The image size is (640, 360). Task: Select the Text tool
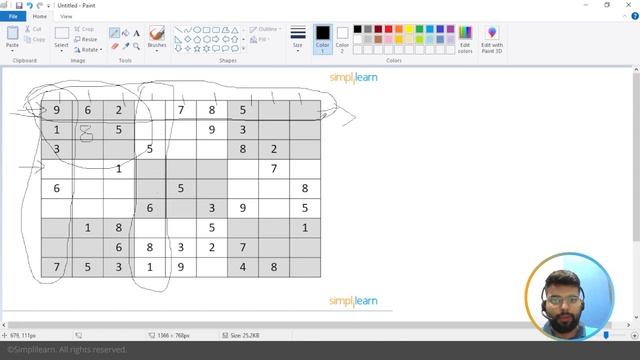click(137, 33)
